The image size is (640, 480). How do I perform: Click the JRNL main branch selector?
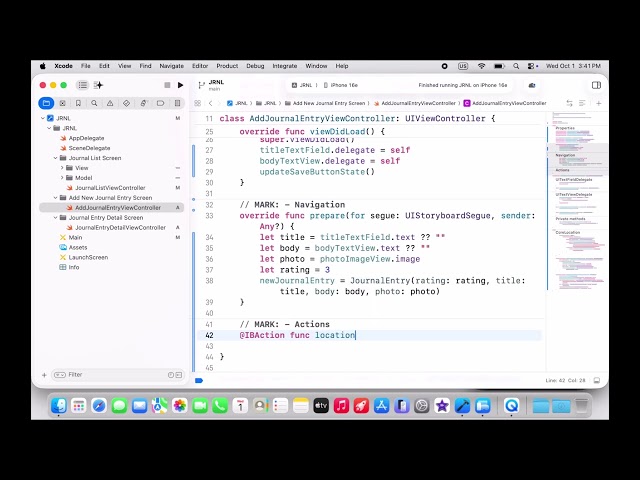click(x=212, y=85)
